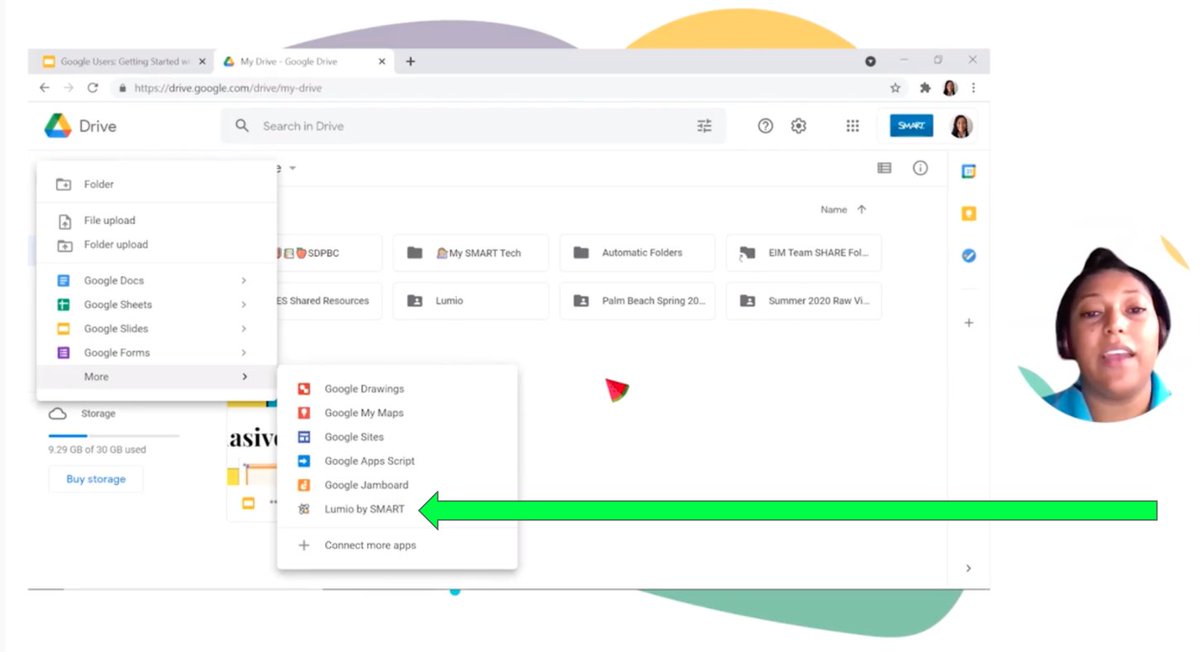This screenshot has height=652, width=1200.
Task: Switch to list layout view
Action: point(884,168)
